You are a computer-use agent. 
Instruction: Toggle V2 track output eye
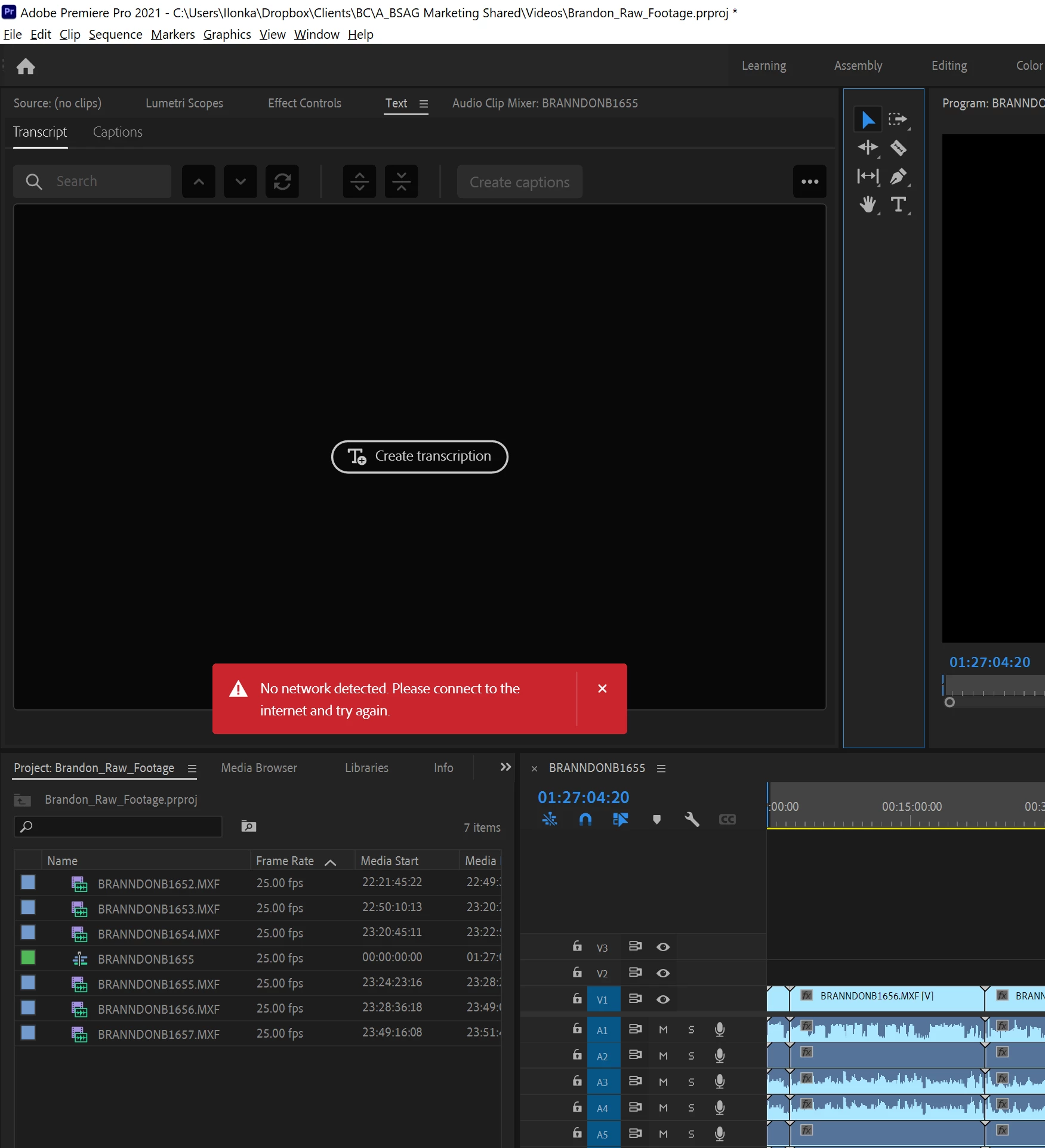pyautogui.click(x=663, y=973)
